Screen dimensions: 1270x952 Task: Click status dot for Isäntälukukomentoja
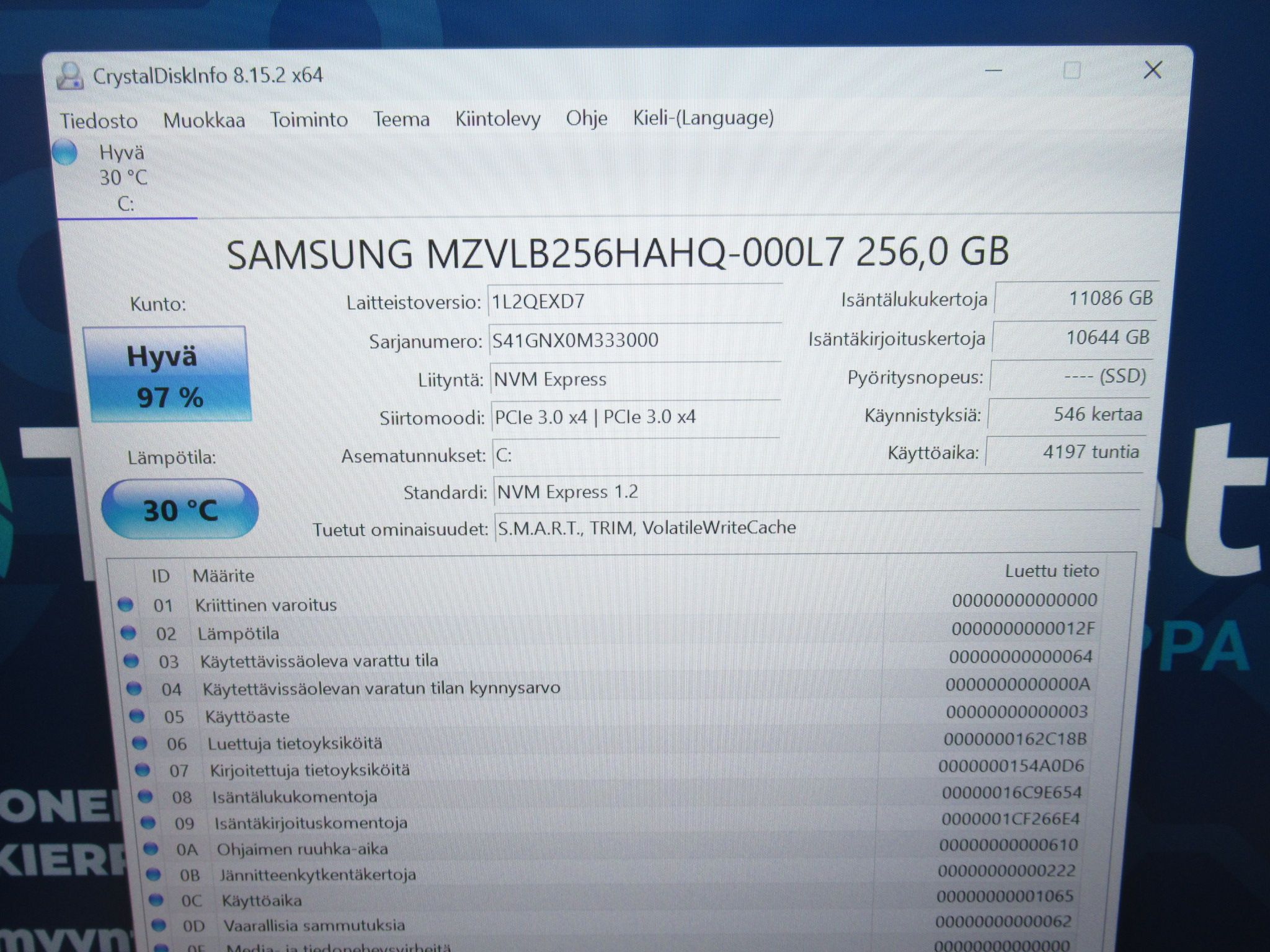coord(146,796)
